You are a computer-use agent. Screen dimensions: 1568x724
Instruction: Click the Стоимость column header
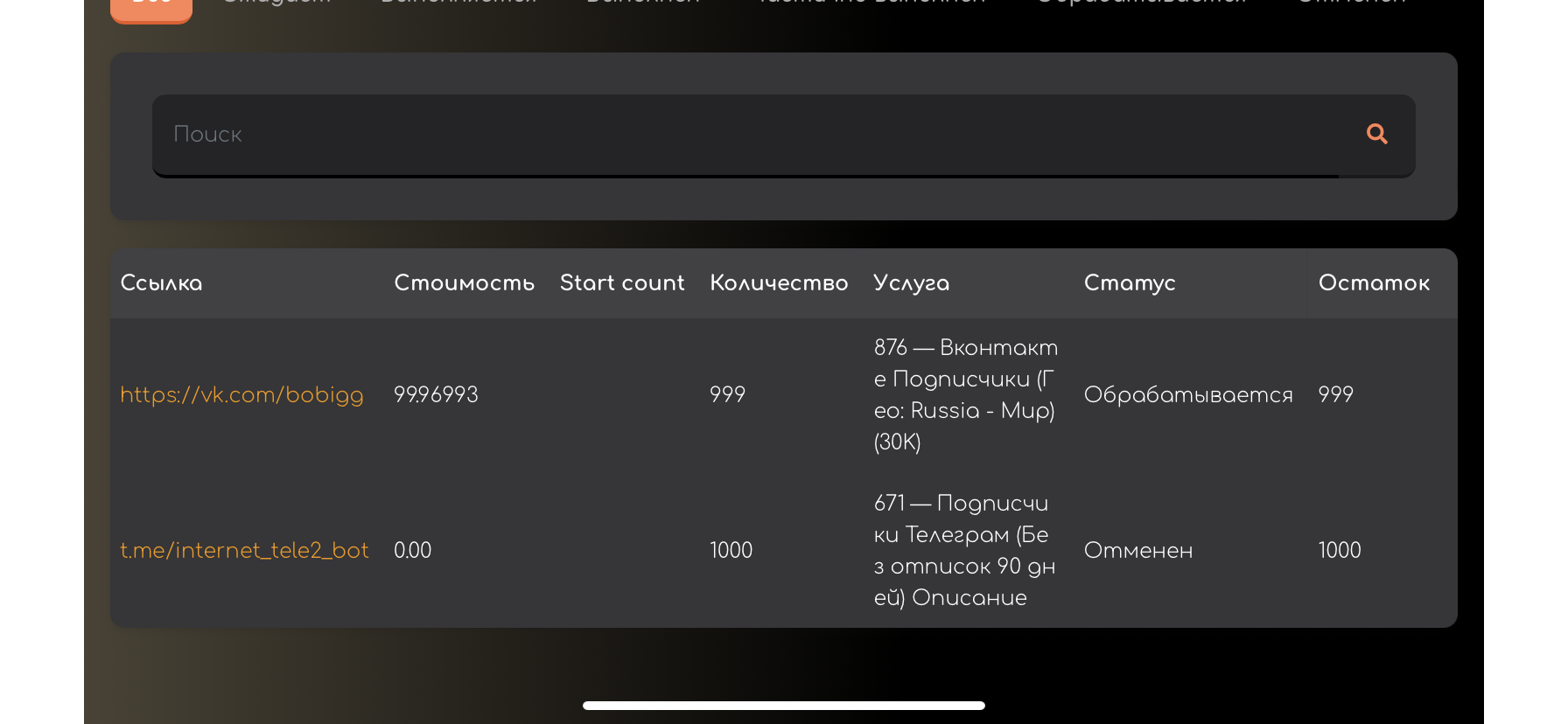click(464, 282)
